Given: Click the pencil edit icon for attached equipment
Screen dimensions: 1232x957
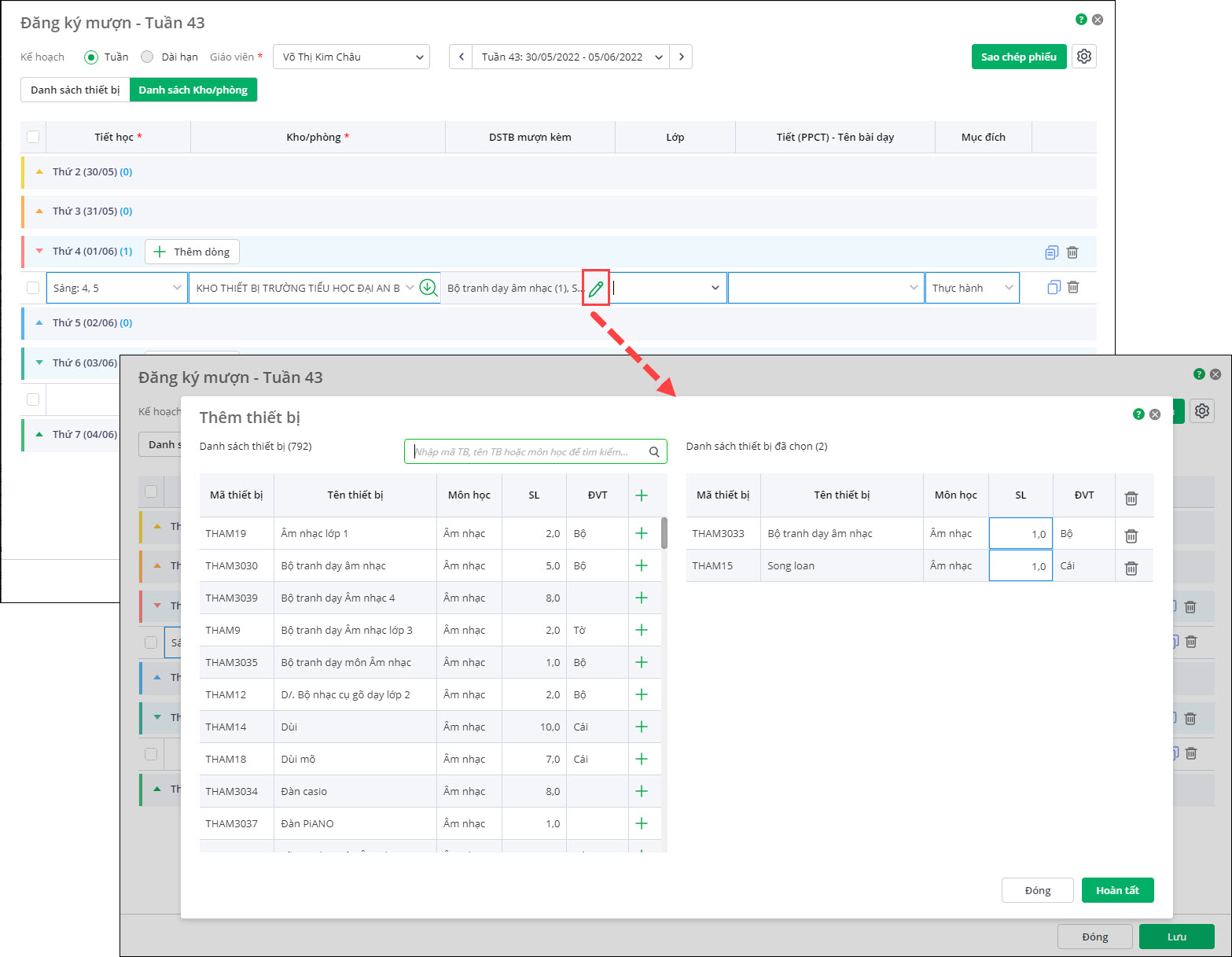Looking at the screenshot, I should coord(596,289).
